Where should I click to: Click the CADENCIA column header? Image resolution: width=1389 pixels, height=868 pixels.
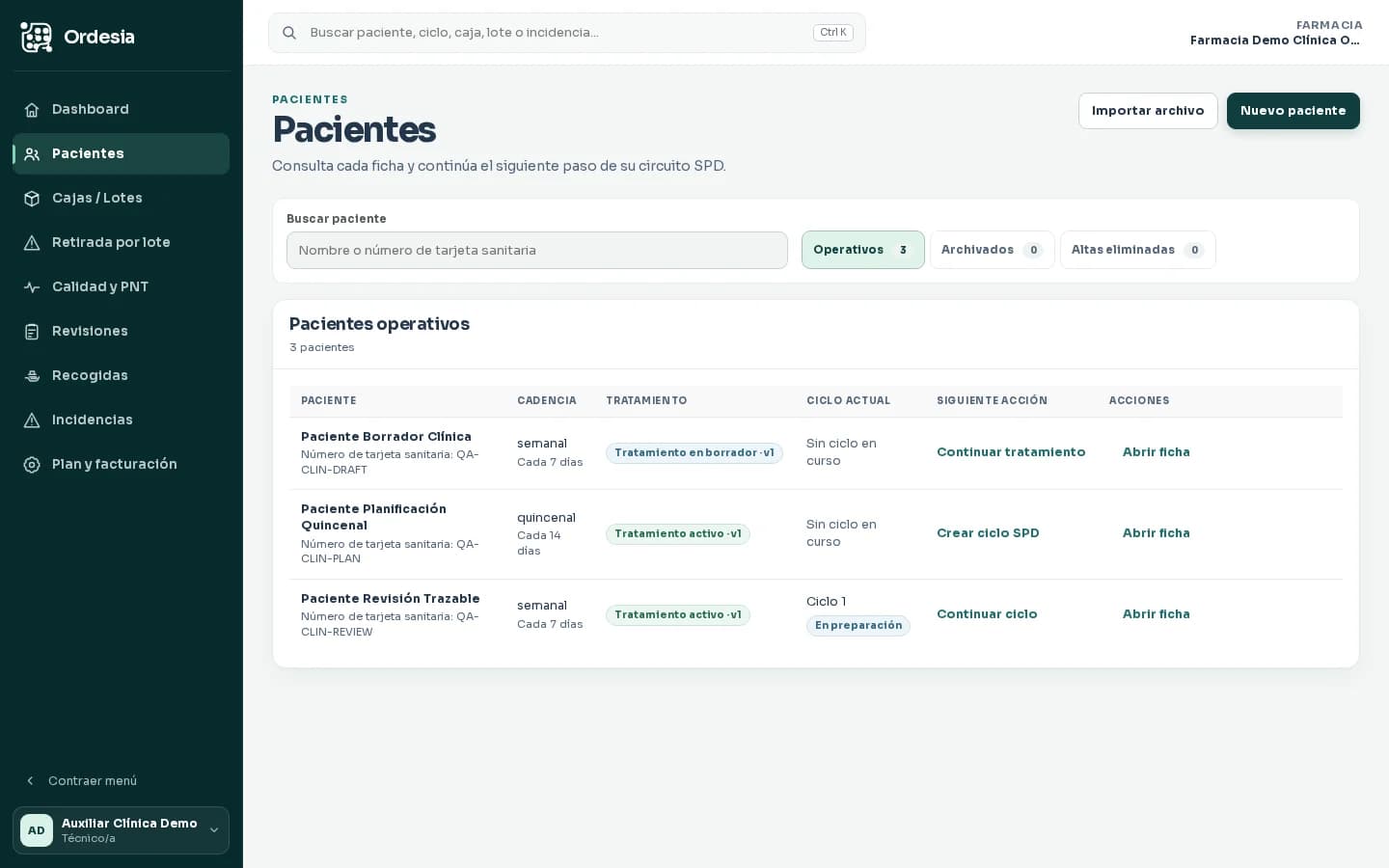pyautogui.click(x=547, y=401)
